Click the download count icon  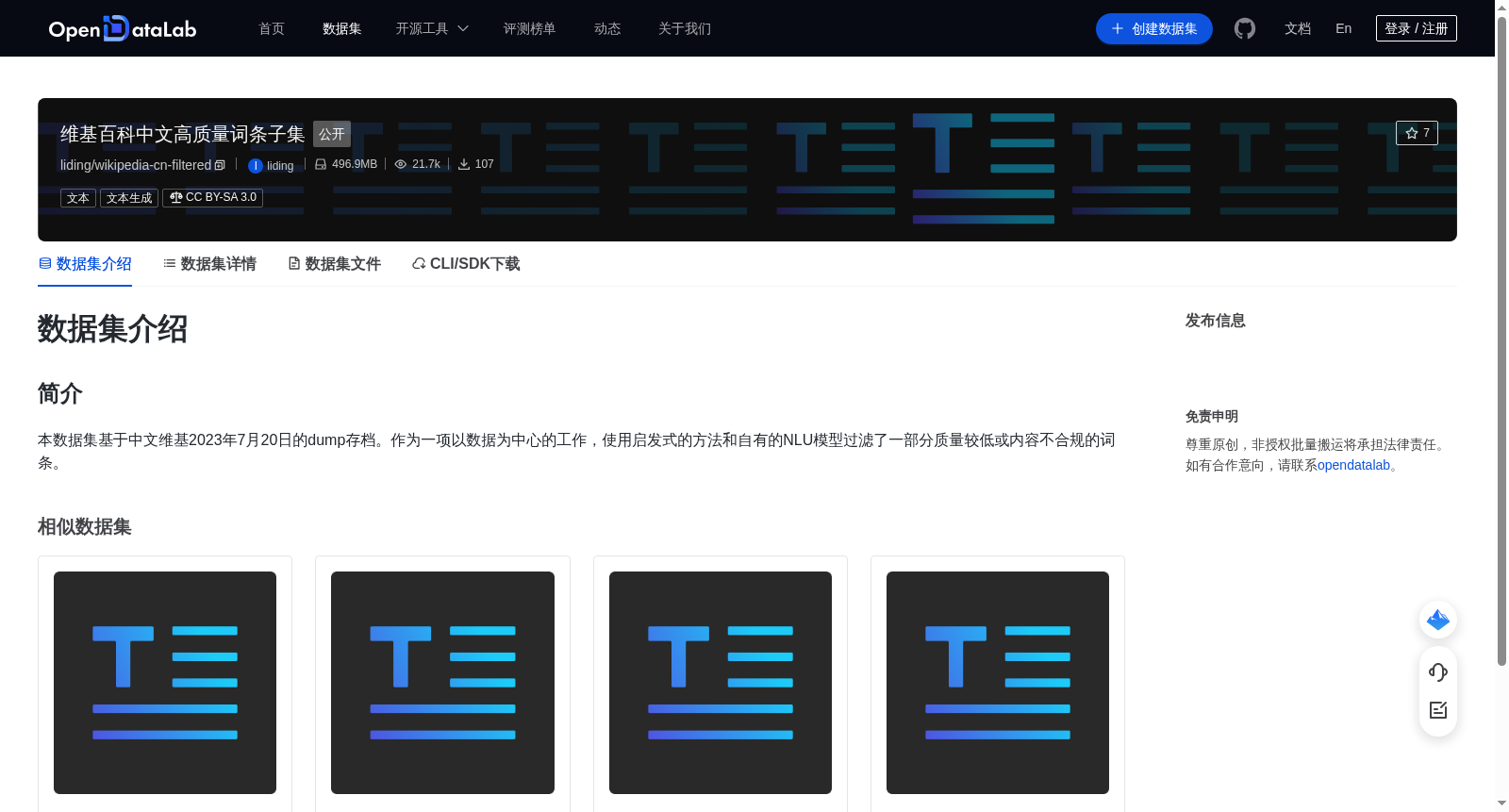tap(464, 164)
